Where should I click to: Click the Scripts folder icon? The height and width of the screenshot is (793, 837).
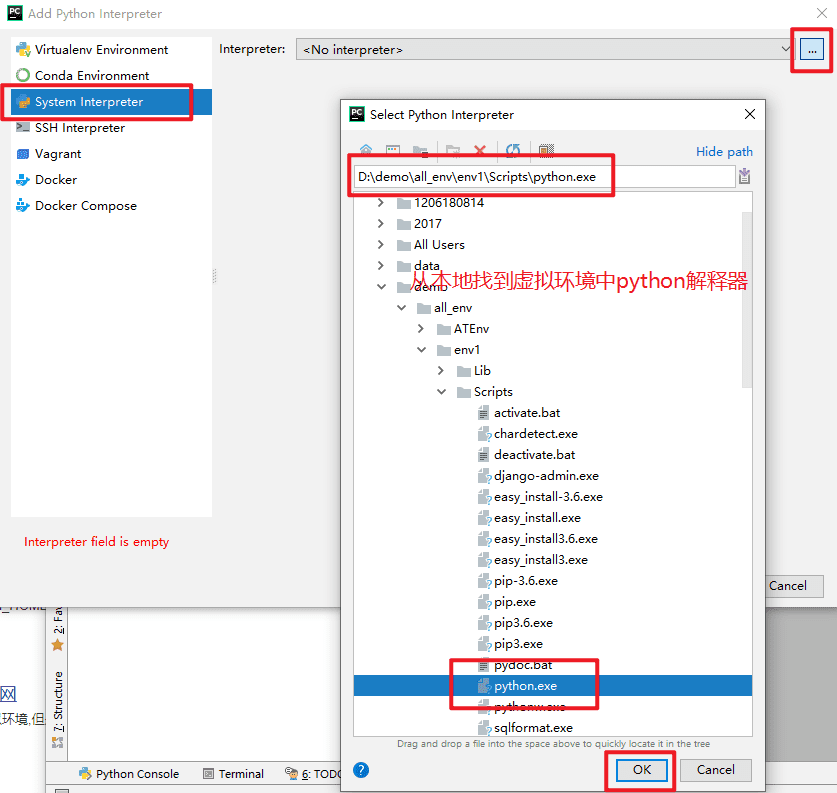pyautogui.click(x=463, y=392)
